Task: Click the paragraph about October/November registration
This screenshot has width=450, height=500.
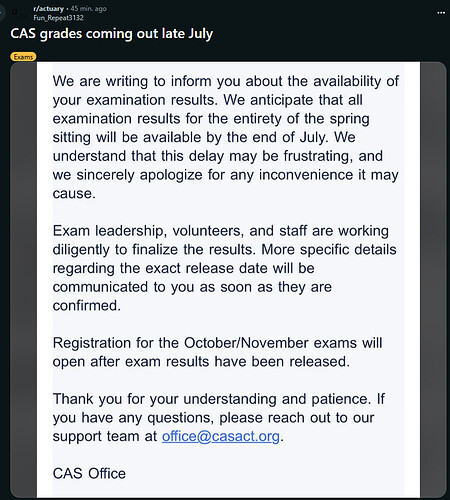Action: (217, 352)
